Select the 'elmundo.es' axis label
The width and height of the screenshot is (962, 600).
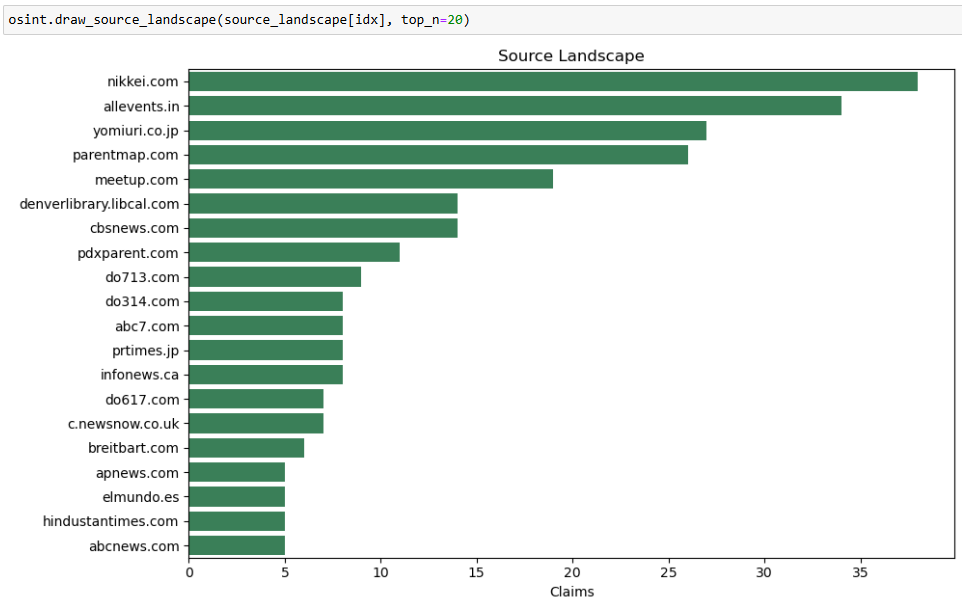pos(140,497)
